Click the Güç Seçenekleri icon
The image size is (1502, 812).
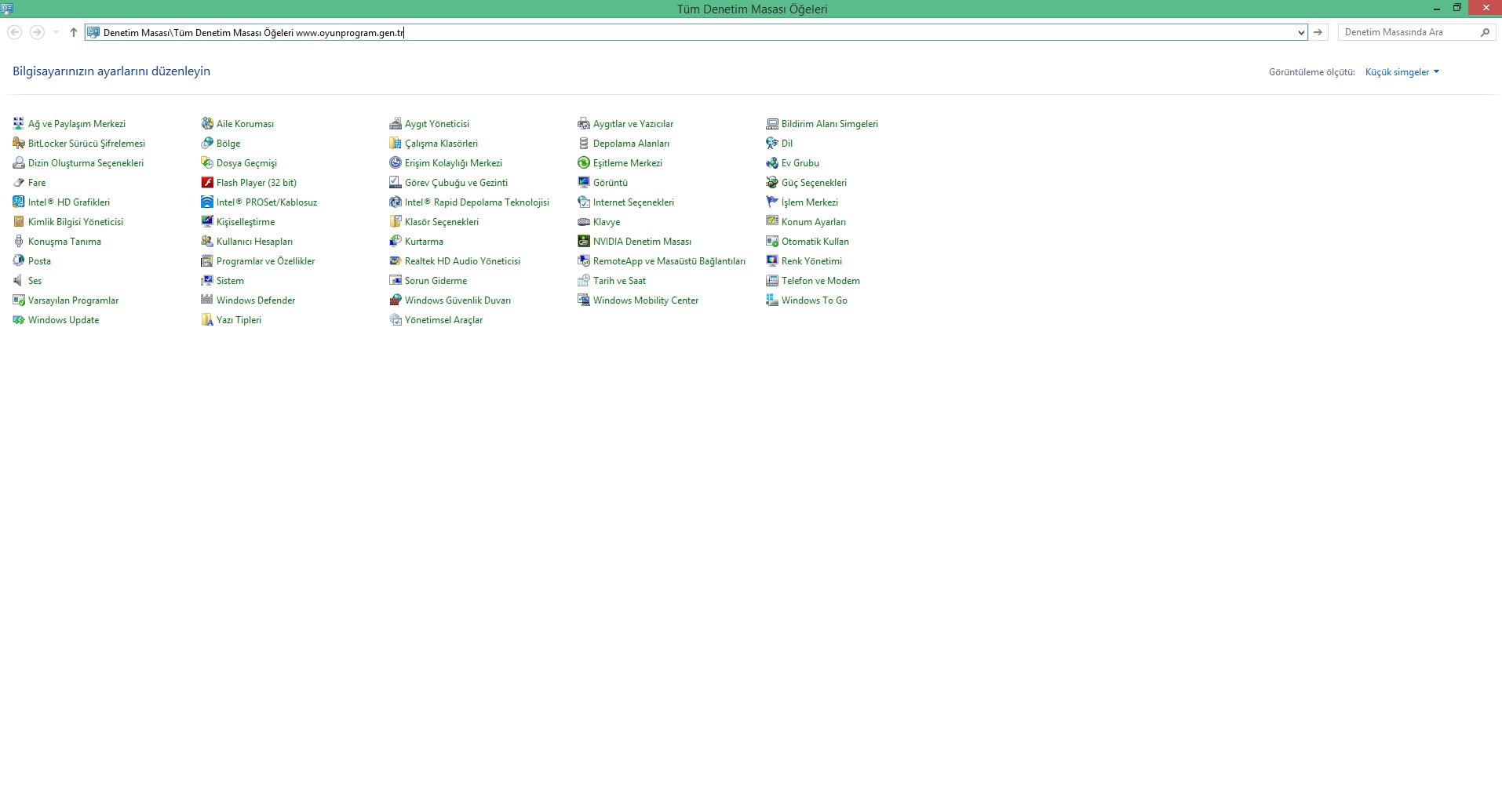(772, 182)
